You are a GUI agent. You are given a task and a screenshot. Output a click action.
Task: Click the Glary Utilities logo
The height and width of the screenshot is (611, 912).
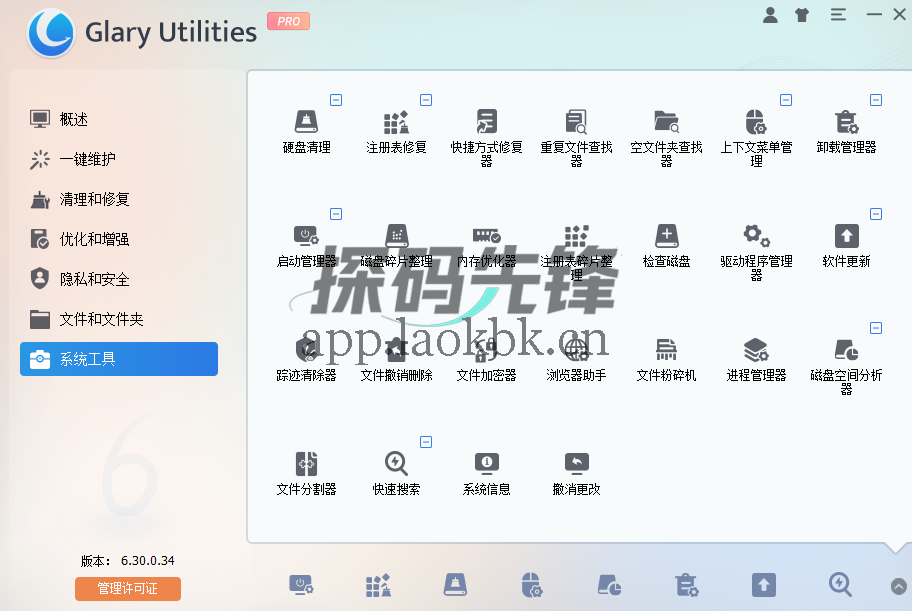pos(51,33)
